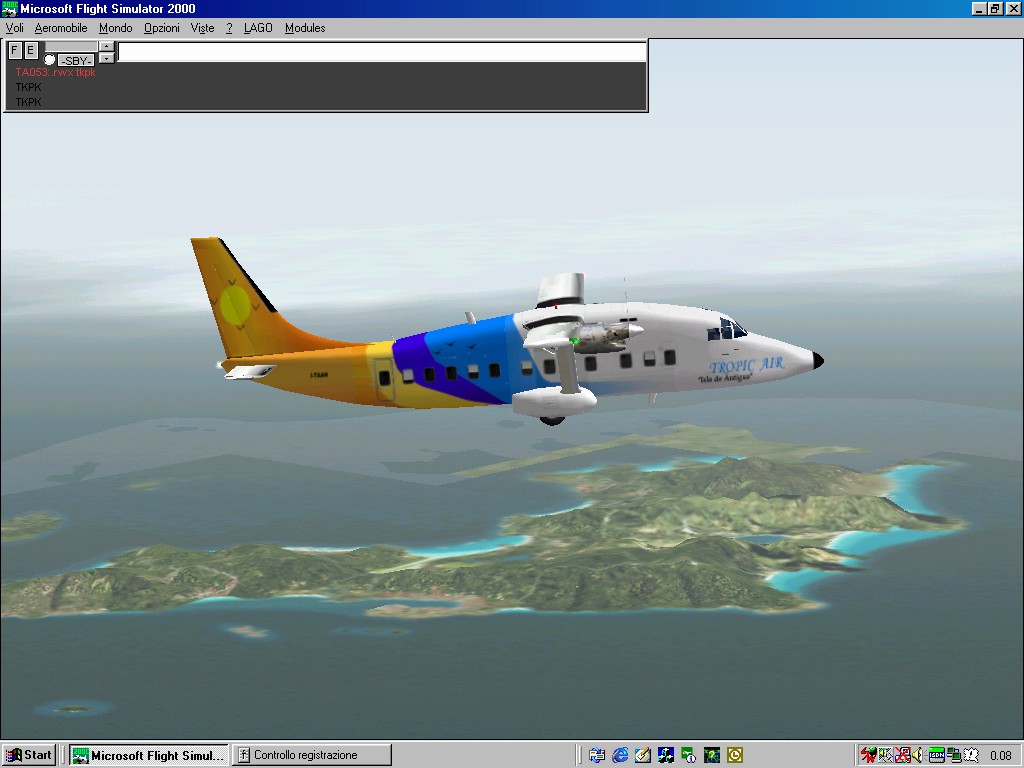Click the taskbar clock showing 0.08

click(1000, 756)
